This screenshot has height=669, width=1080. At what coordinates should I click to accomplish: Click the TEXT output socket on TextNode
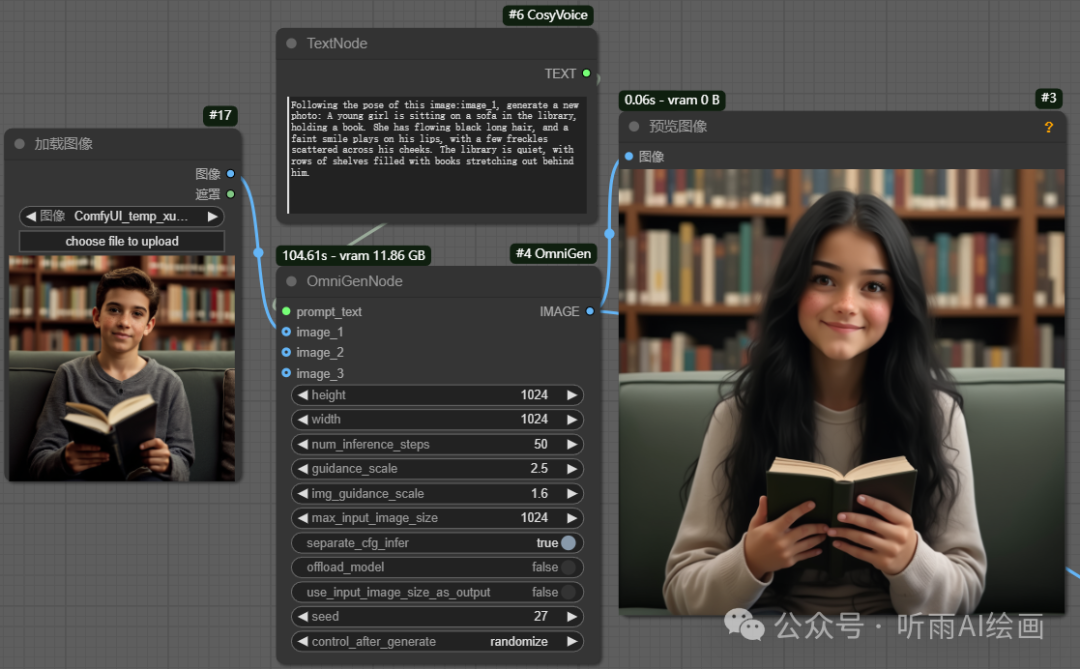[586, 73]
